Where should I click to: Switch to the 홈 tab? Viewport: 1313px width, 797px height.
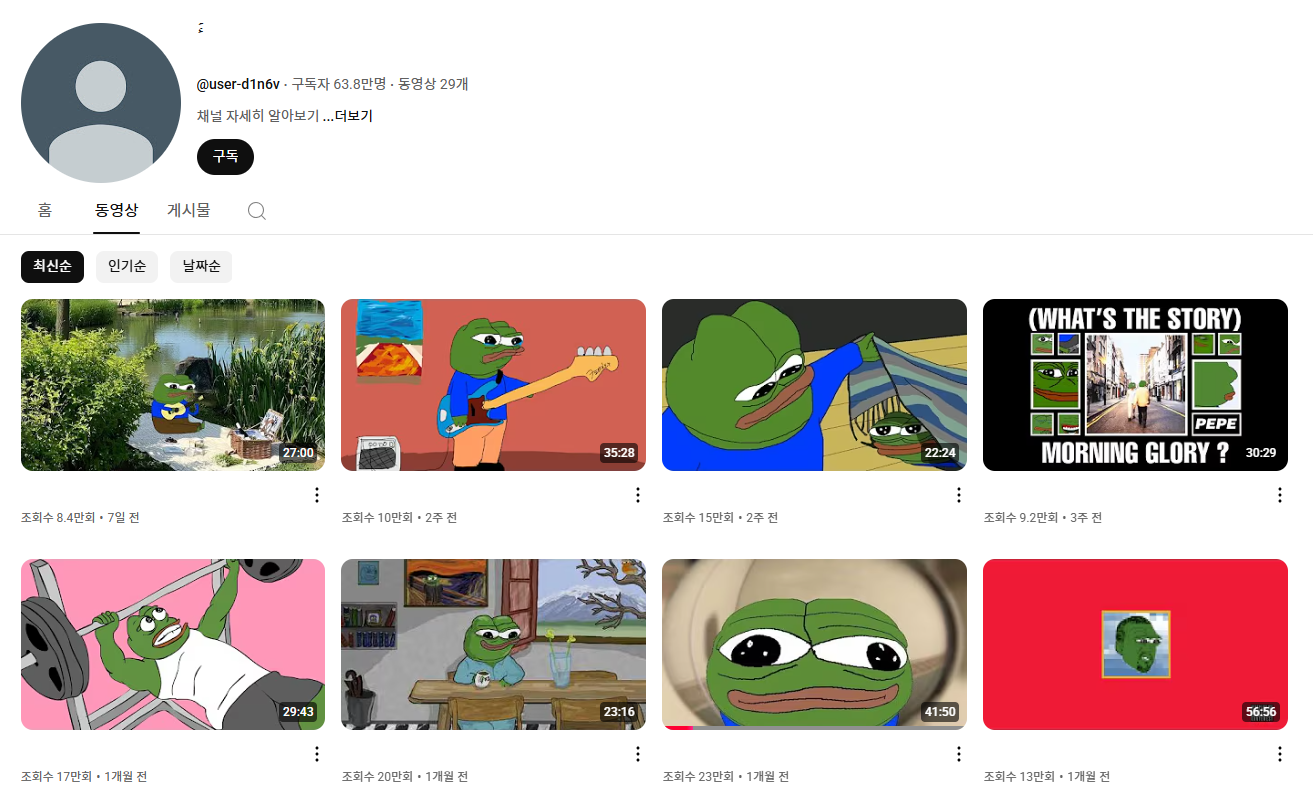point(45,210)
